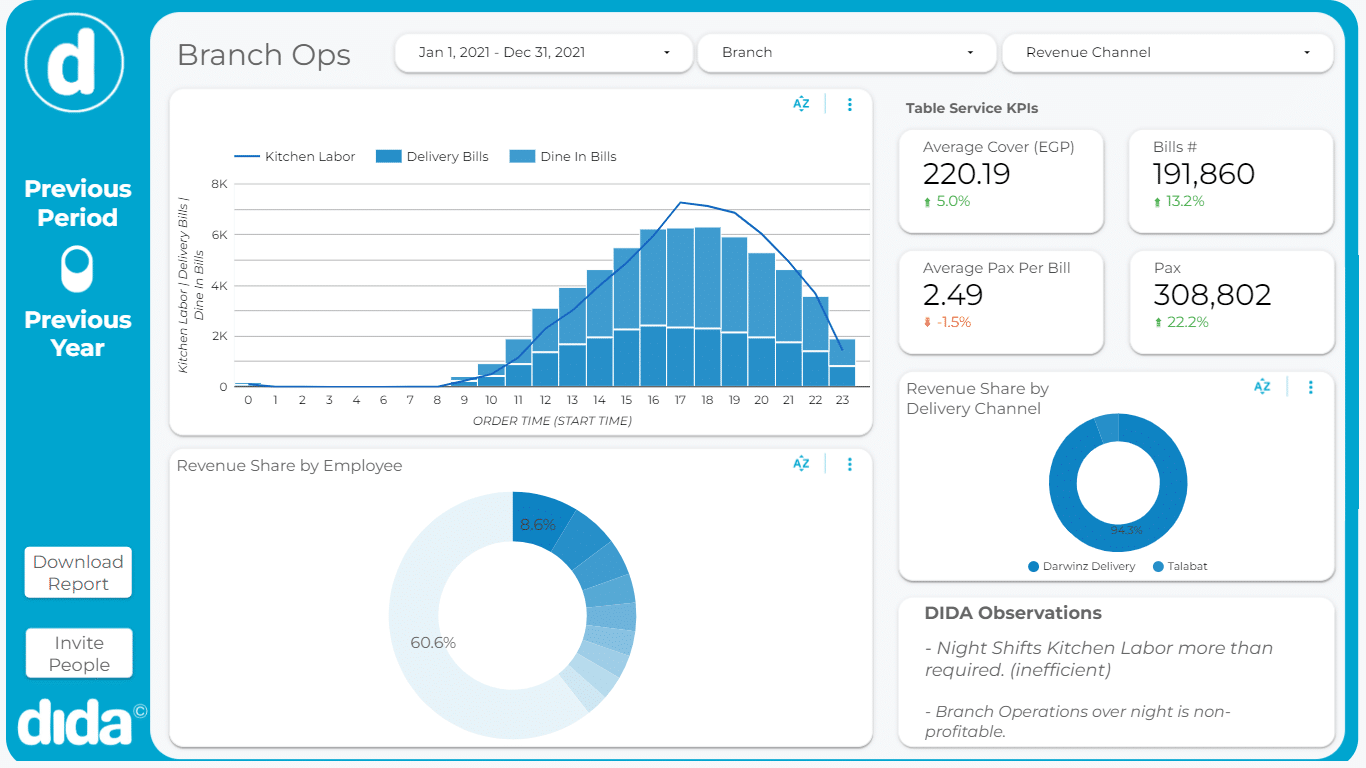This screenshot has height=768, width=1366.
Task: Click the round 'd' logo icon
Action: (75, 62)
